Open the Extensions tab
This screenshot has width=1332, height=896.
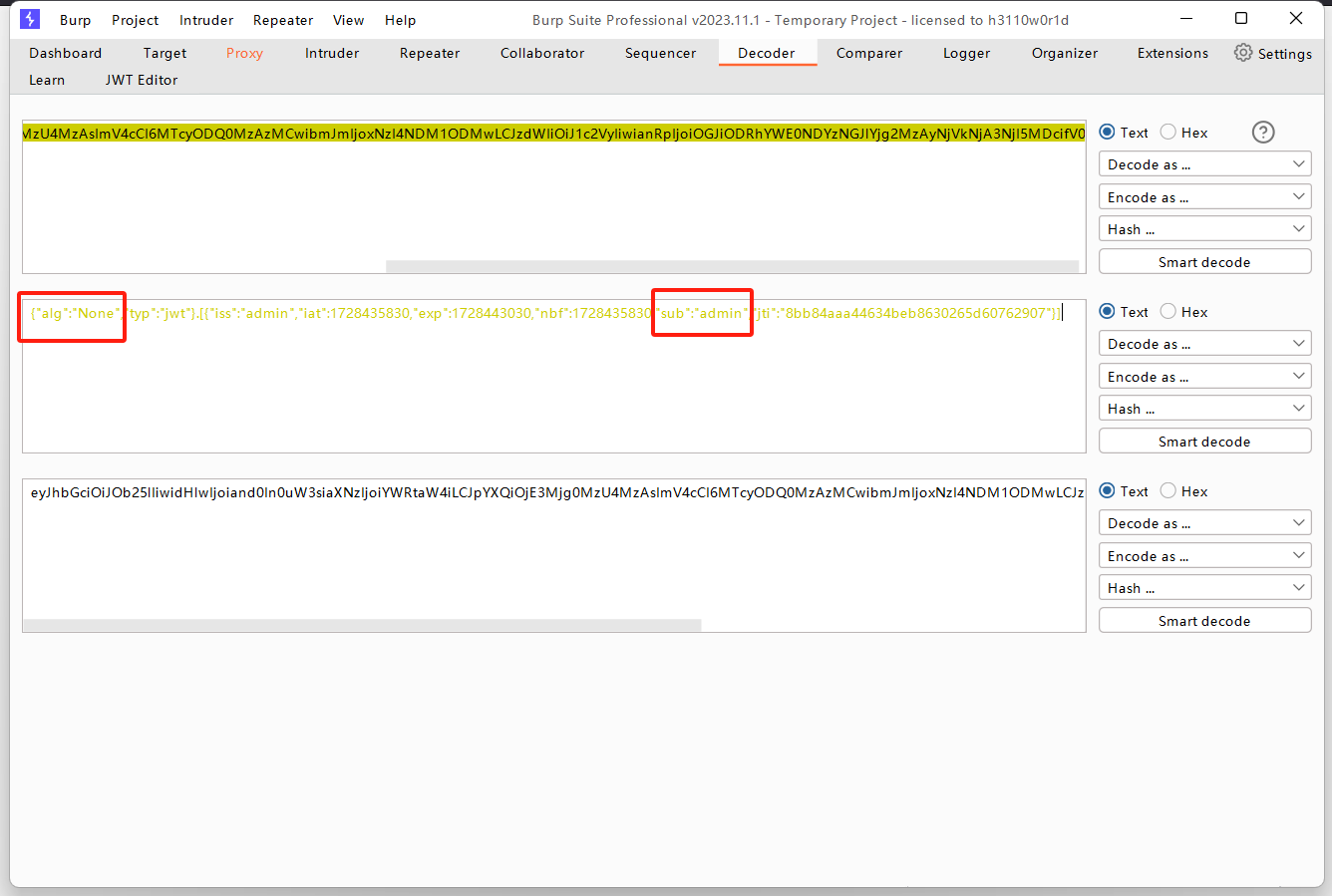(x=1172, y=53)
